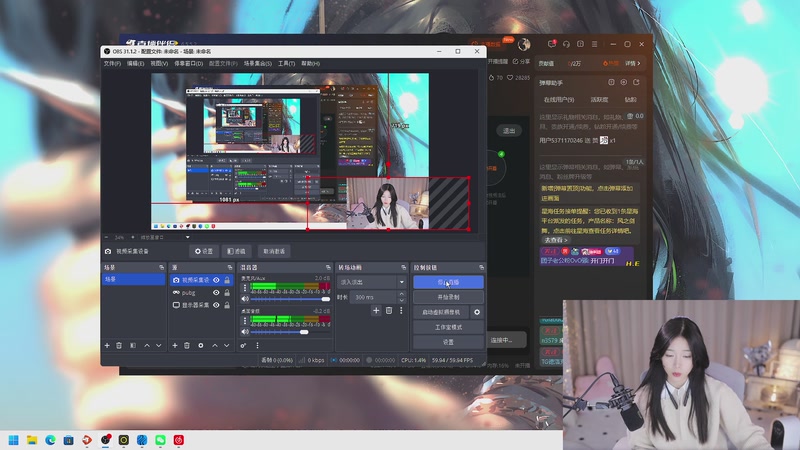Image resolution: width=800 pixels, height=450 pixels.
Task: Open the Mic/Aux channel options dots
Action: pos(245,288)
